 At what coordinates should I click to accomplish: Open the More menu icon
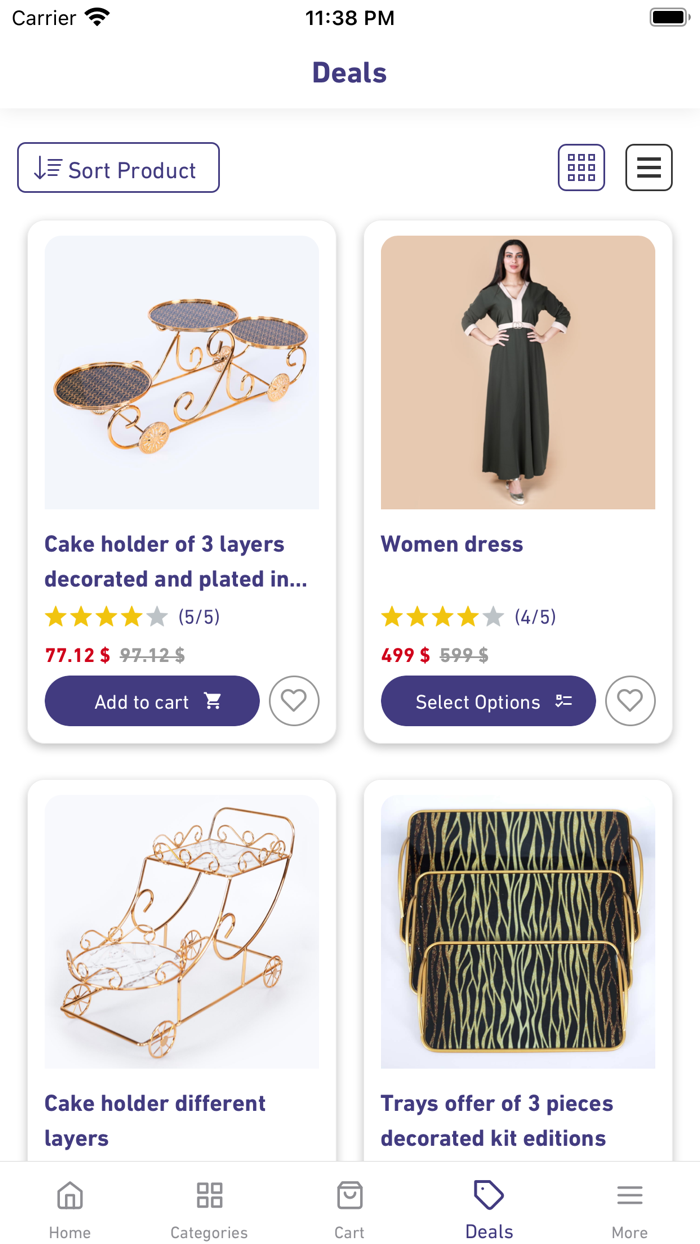pos(630,1194)
